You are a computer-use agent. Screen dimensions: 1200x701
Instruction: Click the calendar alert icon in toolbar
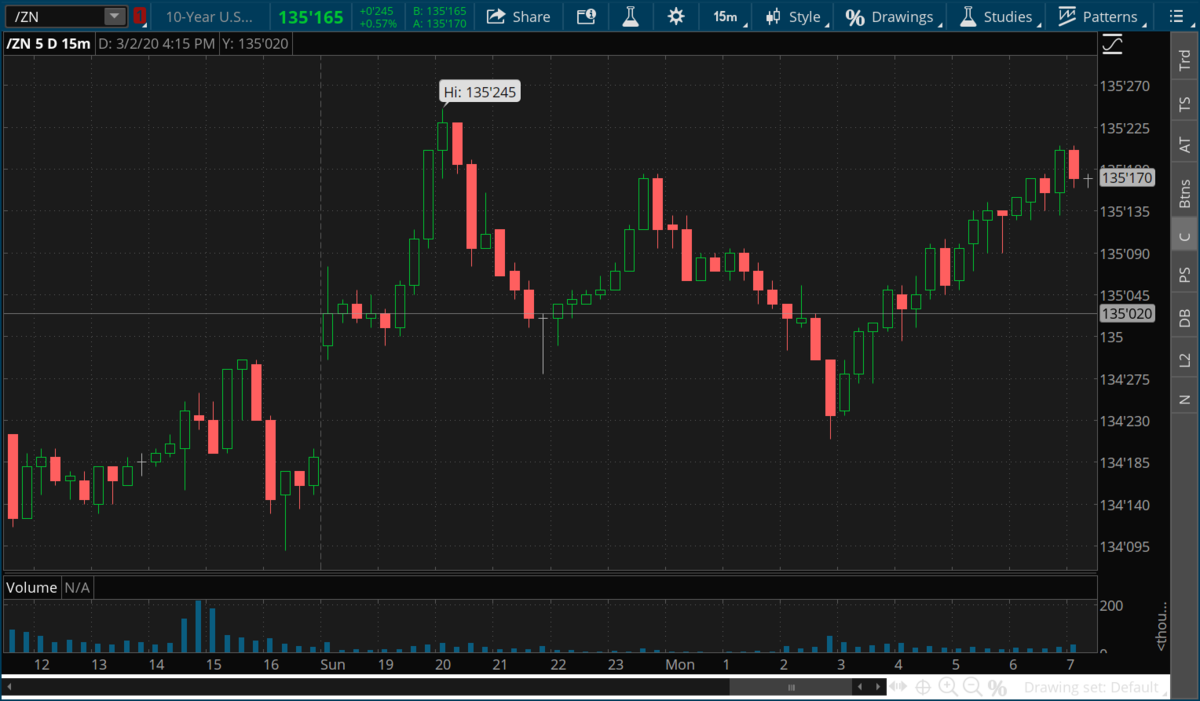[586, 16]
